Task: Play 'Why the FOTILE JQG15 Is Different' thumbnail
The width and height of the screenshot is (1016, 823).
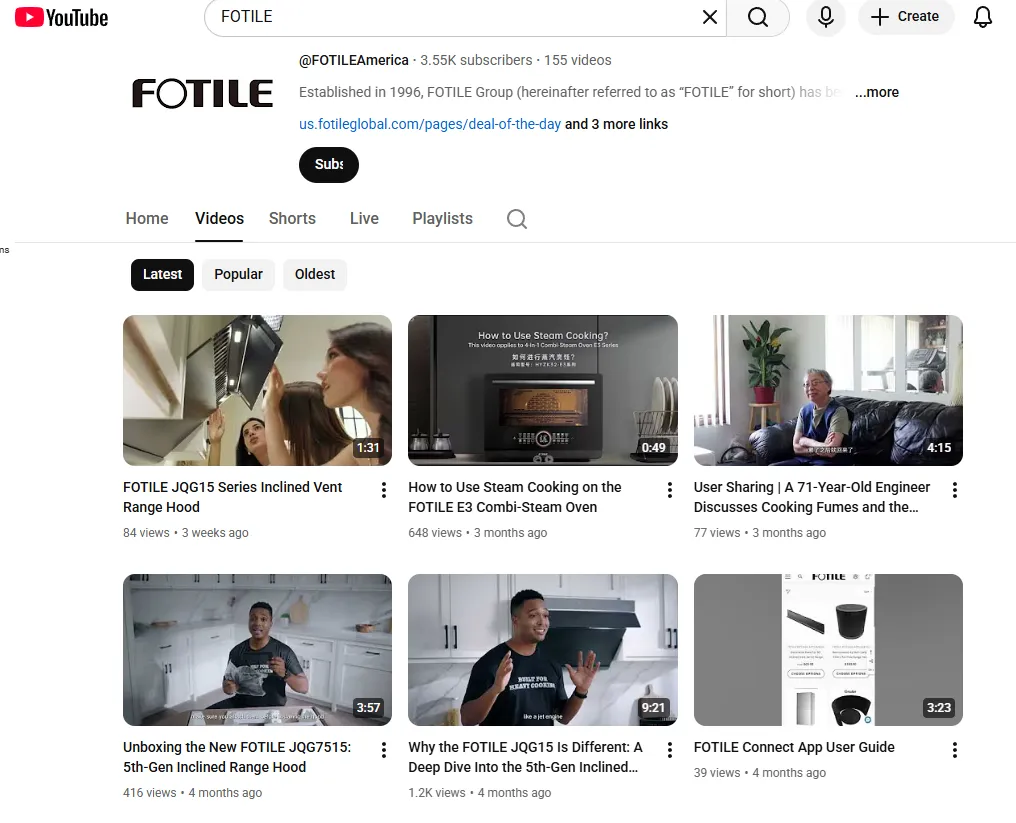Action: coord(543,650)
